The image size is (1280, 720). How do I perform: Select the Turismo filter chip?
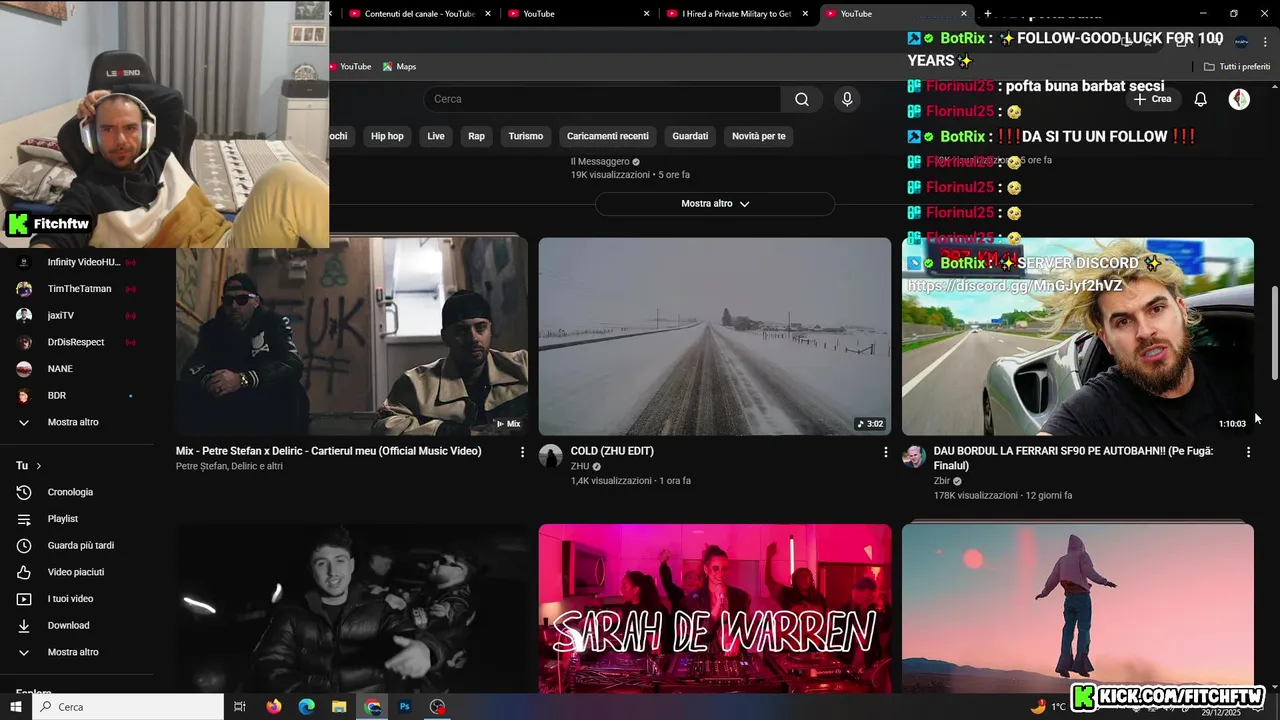[x=525, y=136]
